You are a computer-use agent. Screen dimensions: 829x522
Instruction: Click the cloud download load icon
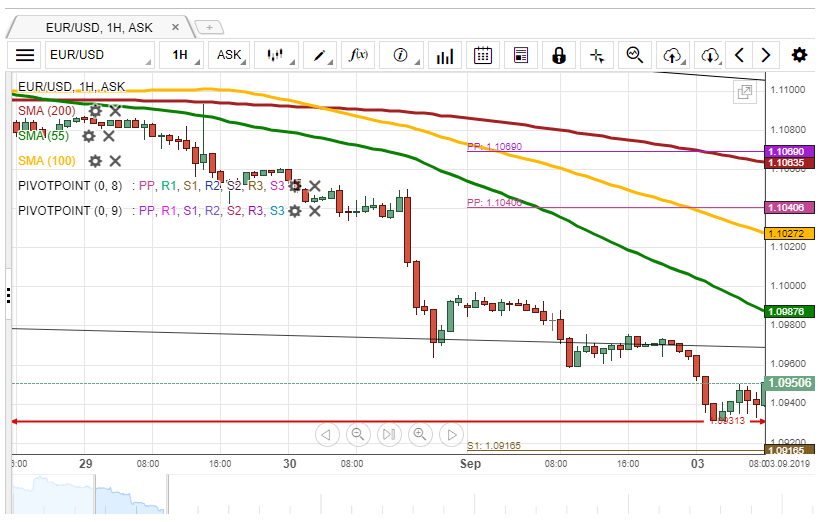710,55
